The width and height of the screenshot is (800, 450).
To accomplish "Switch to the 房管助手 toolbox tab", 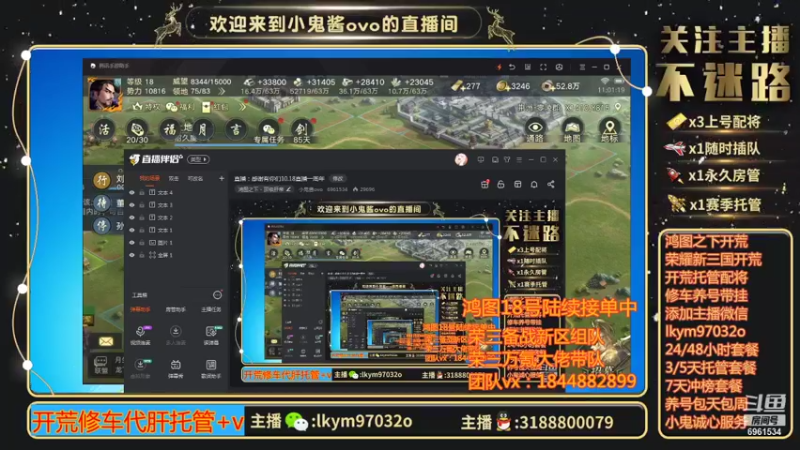I will click(176, 310).
